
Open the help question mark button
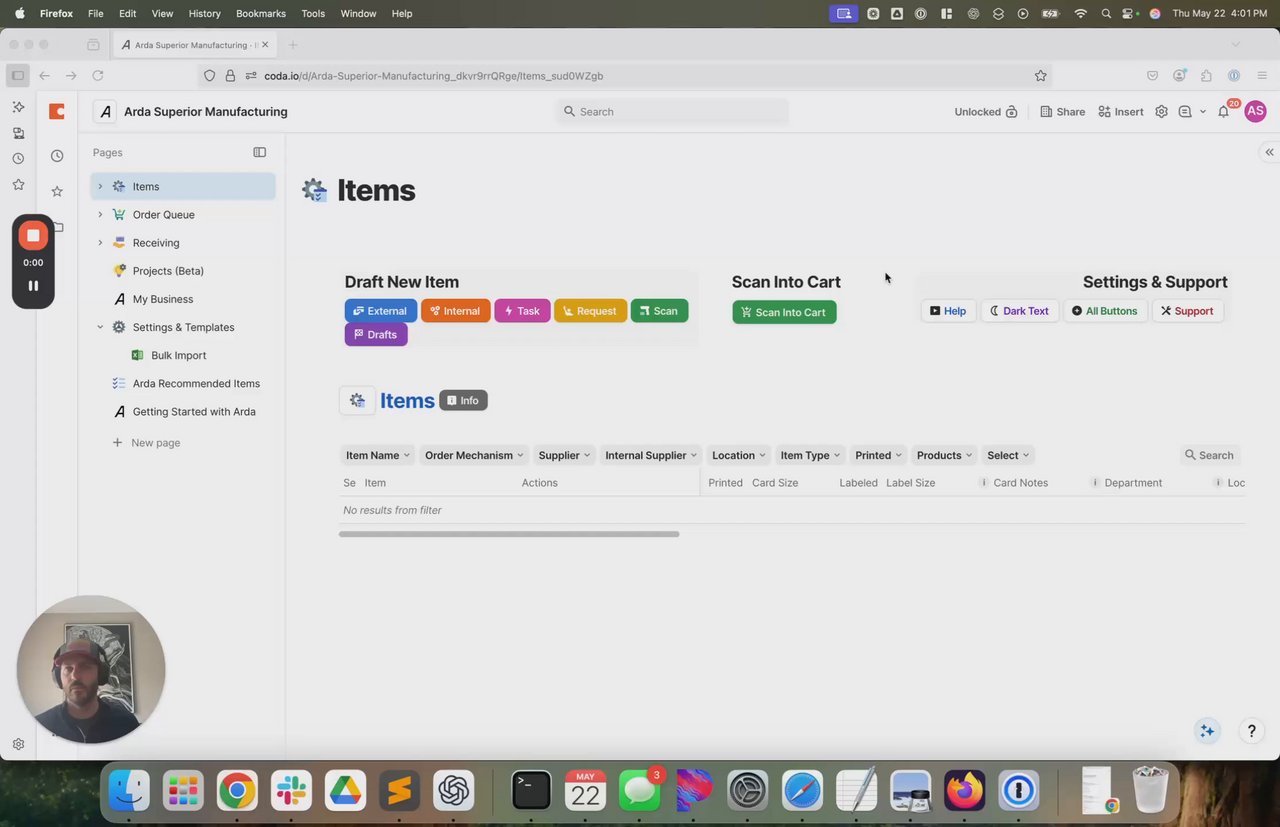point(1251,731)
